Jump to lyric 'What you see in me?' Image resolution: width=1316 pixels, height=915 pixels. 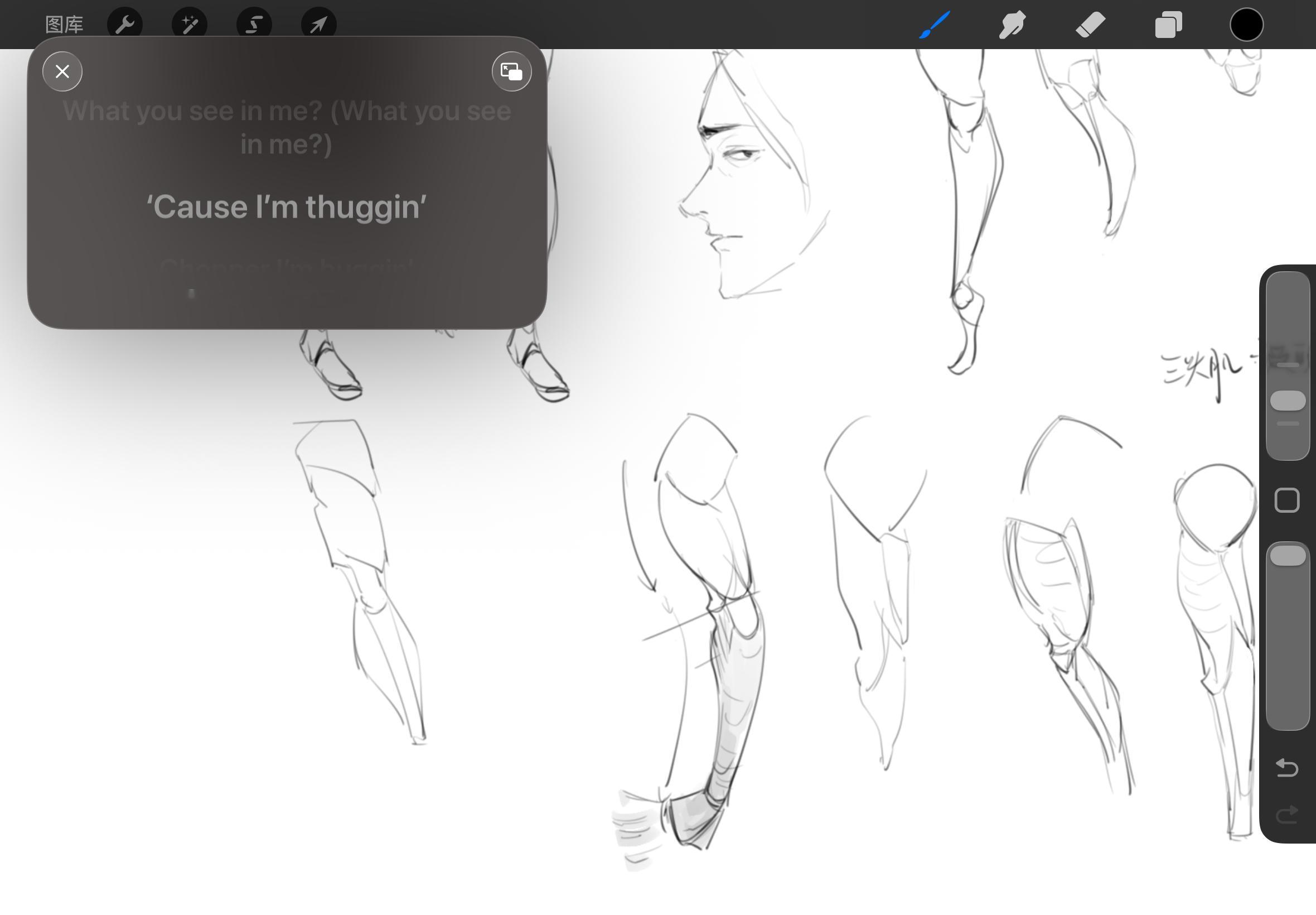(287, 127)
